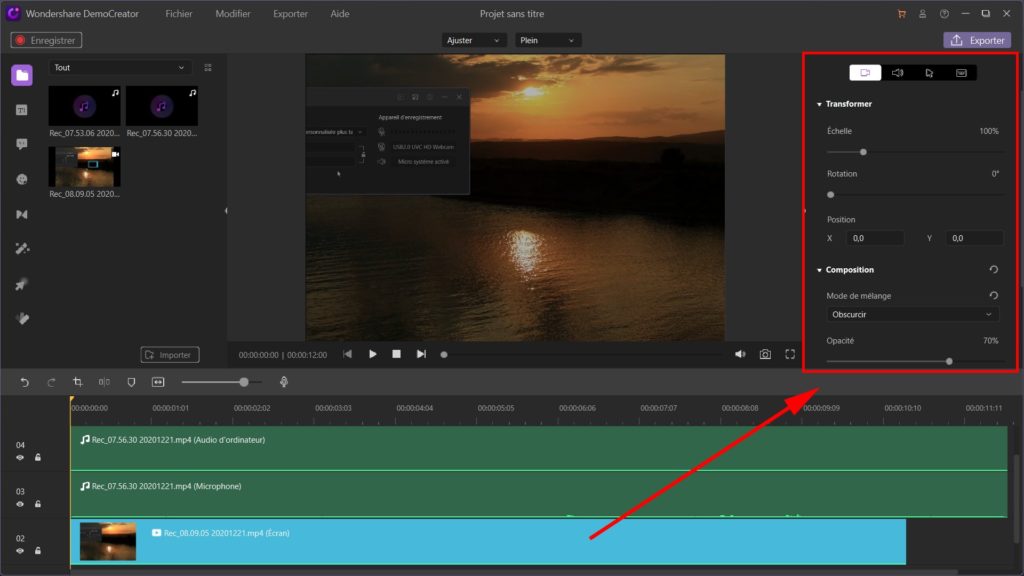Reset the Mode de mélange setting
Image resolution: width=1024 pixels, height=576 pixels.
tap(993, 295)
